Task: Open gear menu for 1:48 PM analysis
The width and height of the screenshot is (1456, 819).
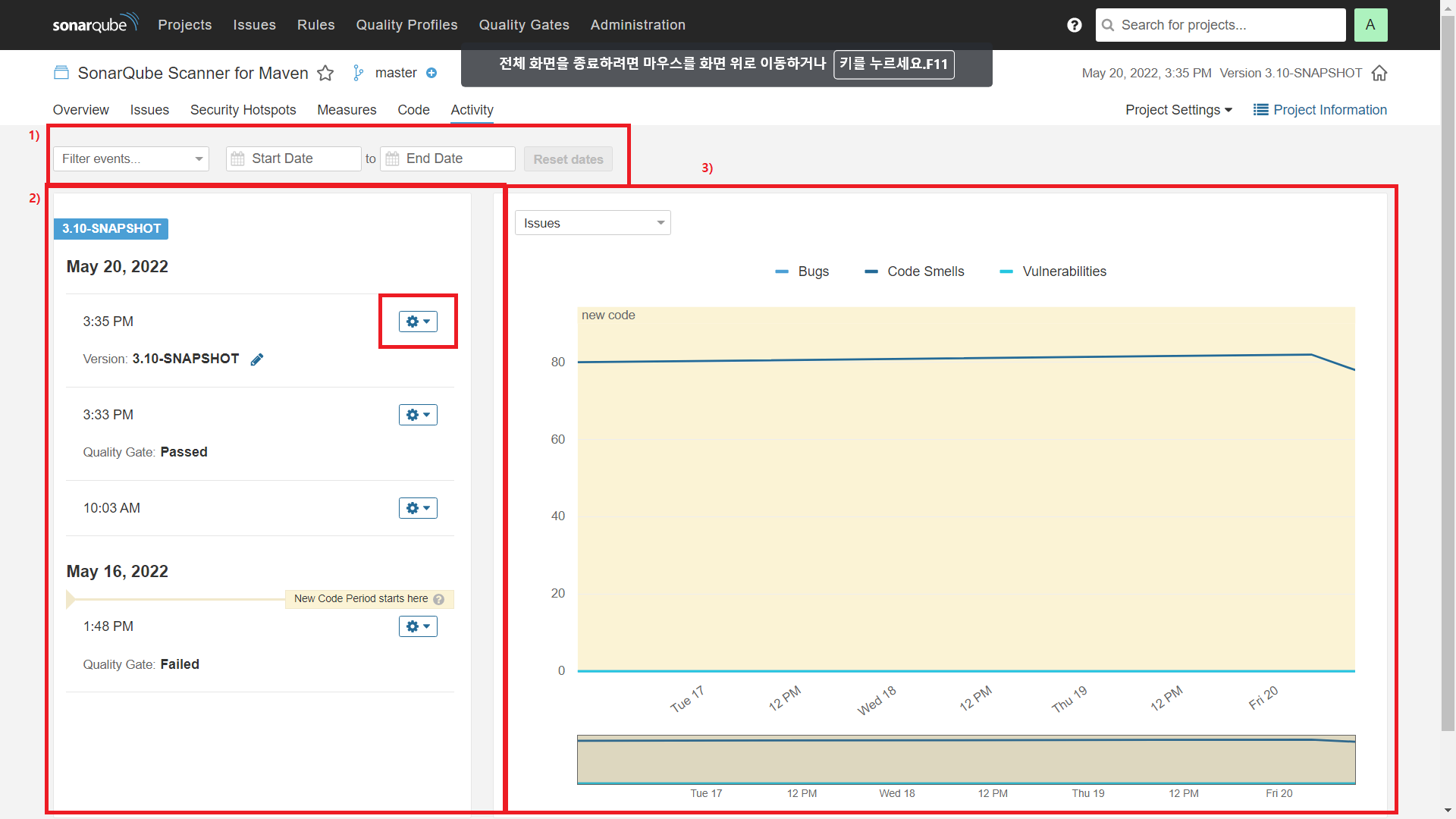Action: pyautogui.click(x=418, y=626)
